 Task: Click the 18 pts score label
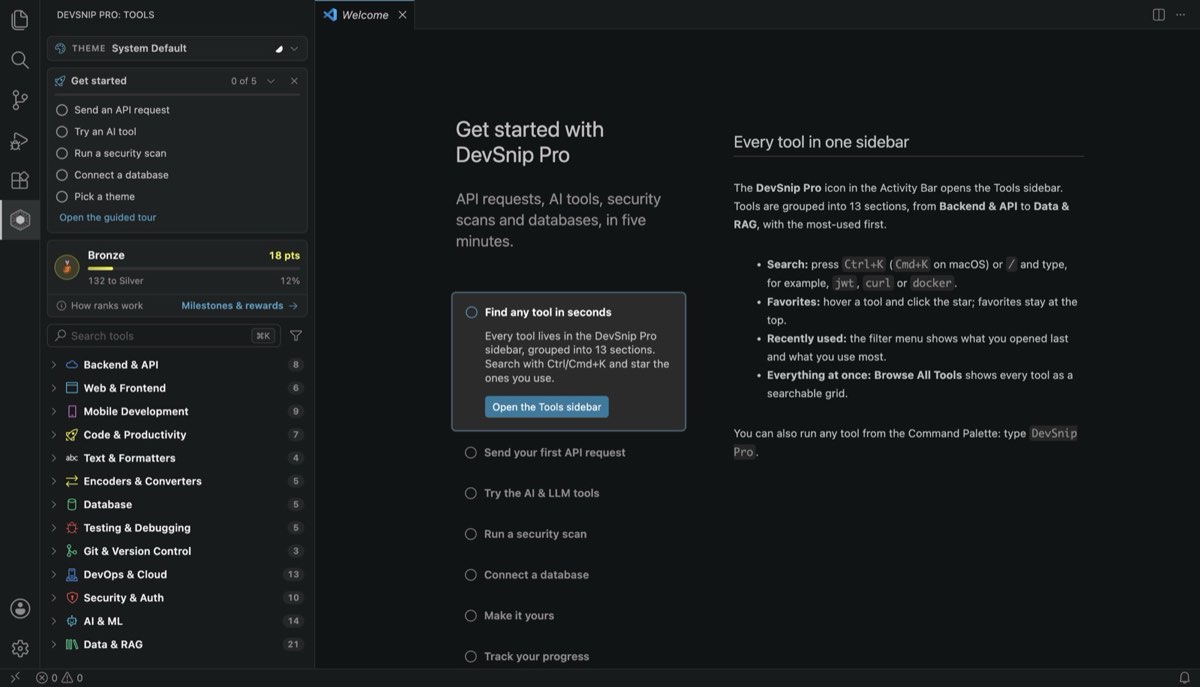[x=284, y=255]
